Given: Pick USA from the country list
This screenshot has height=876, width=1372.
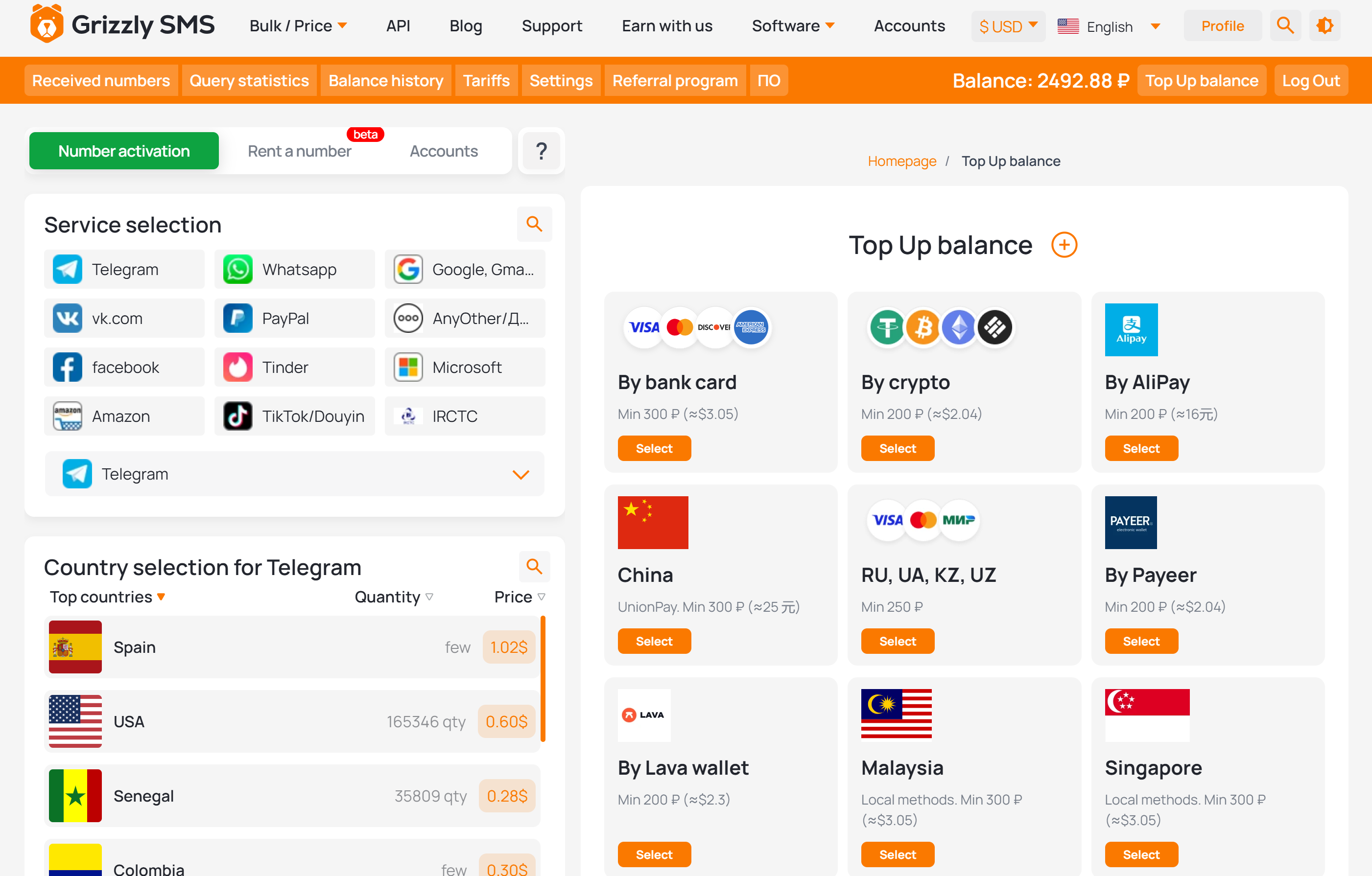Looking at the screenshot, I should pyautogui.click(x=292, y=721).
